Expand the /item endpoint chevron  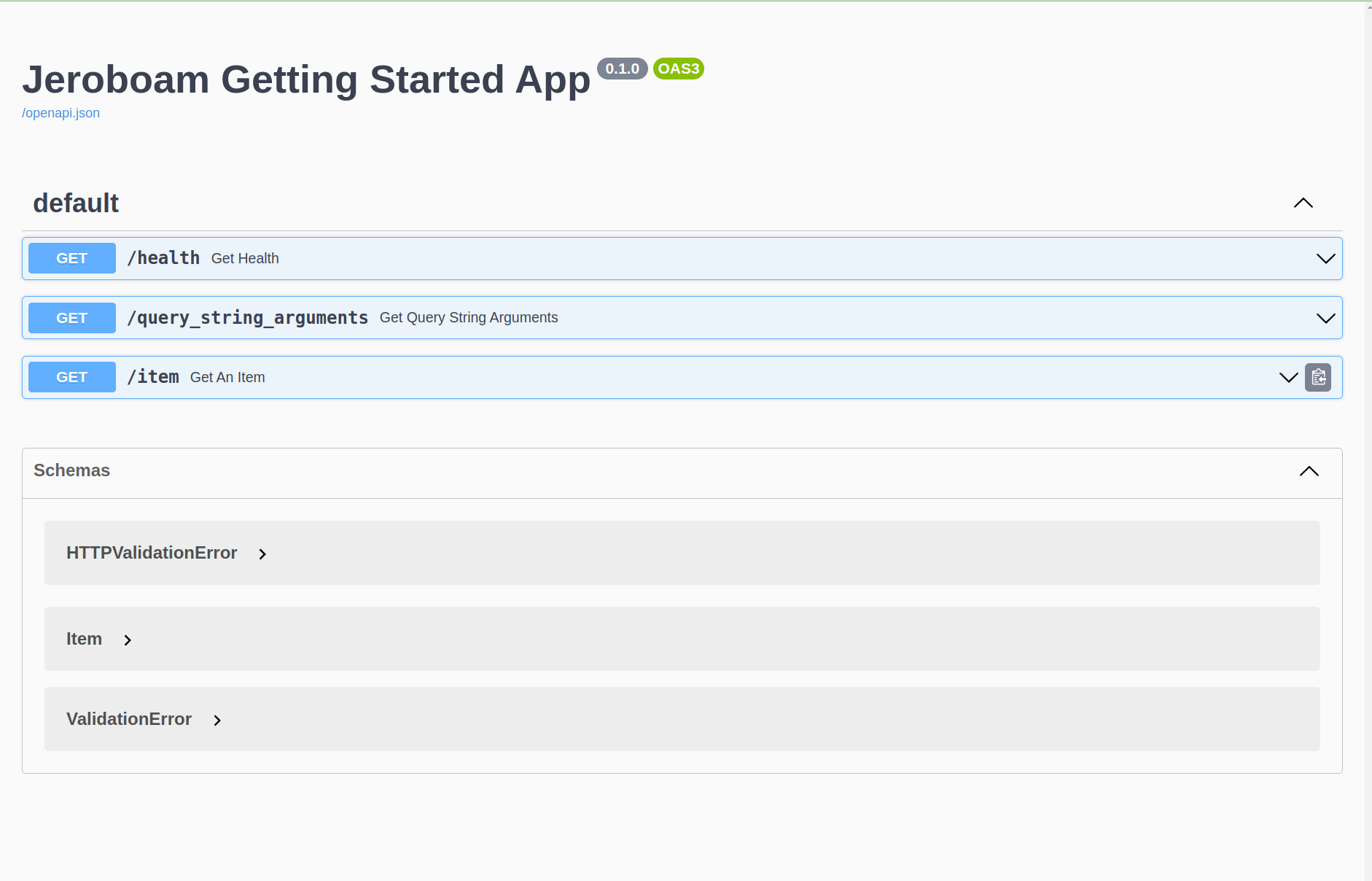pos(1288,377)
